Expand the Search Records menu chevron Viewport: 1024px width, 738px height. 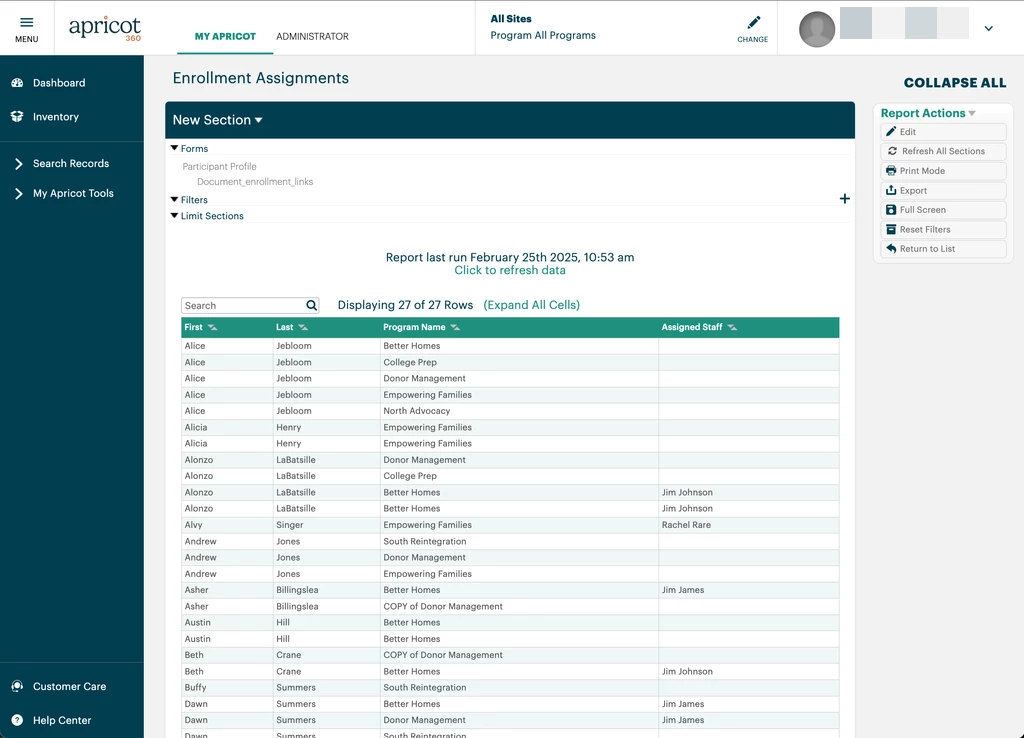(18, 164)
